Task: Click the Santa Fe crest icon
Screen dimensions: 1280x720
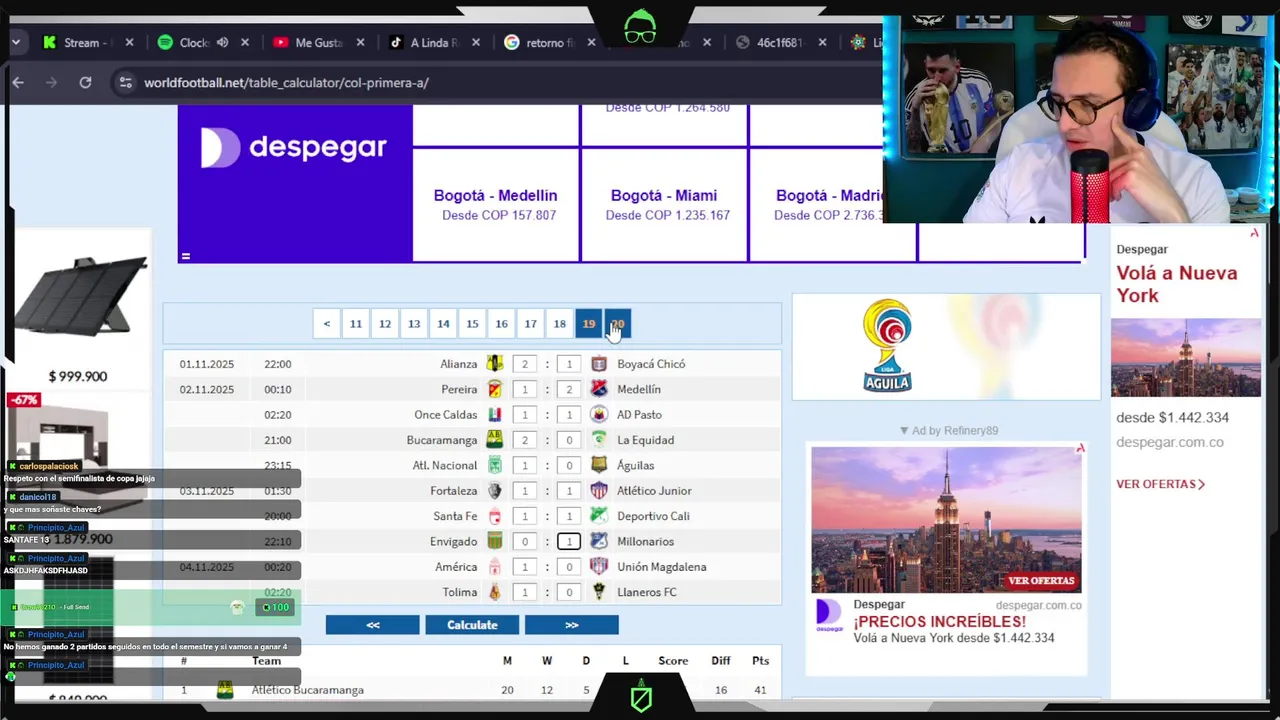Action: click(495, 516)
